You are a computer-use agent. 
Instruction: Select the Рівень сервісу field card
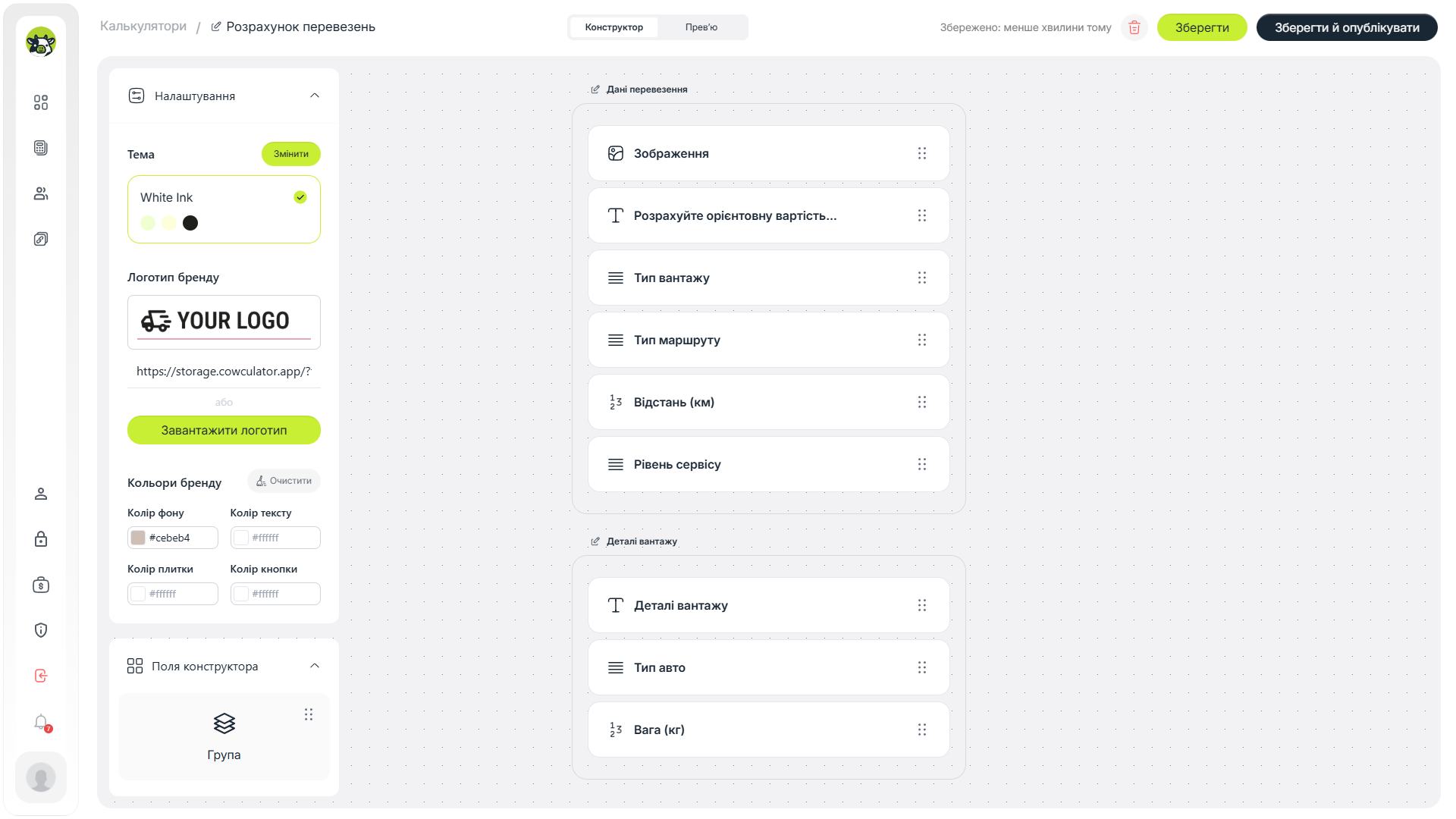pyautogui.click(x=768, y=464)
